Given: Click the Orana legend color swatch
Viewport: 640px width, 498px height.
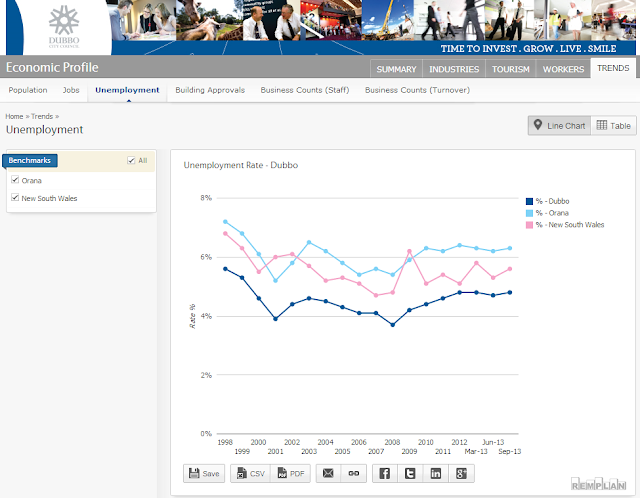Looking at the screenshot, I should tap(529, 213).
